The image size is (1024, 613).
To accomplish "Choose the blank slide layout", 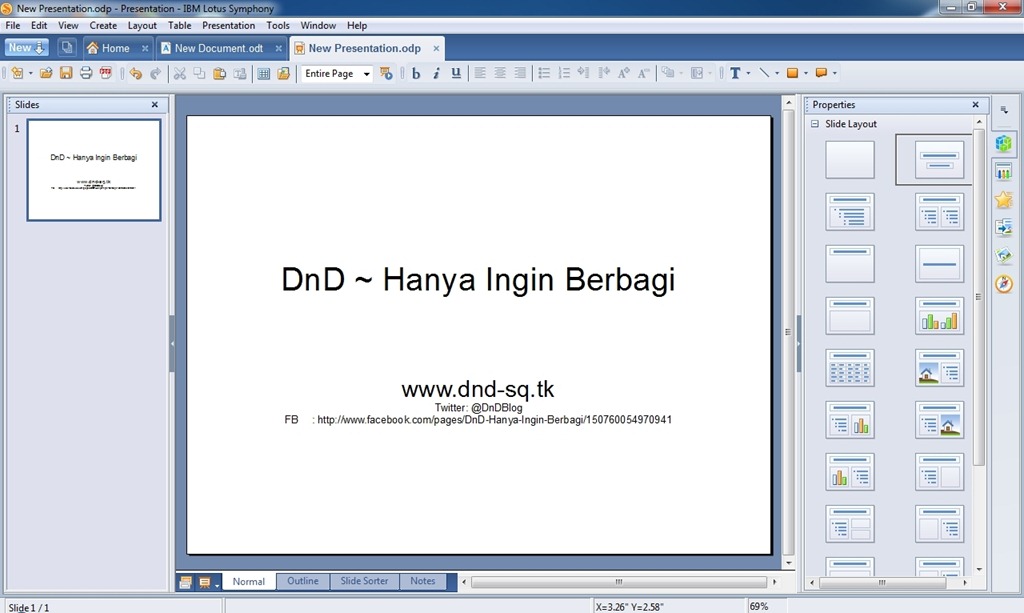I will [850, 159].
